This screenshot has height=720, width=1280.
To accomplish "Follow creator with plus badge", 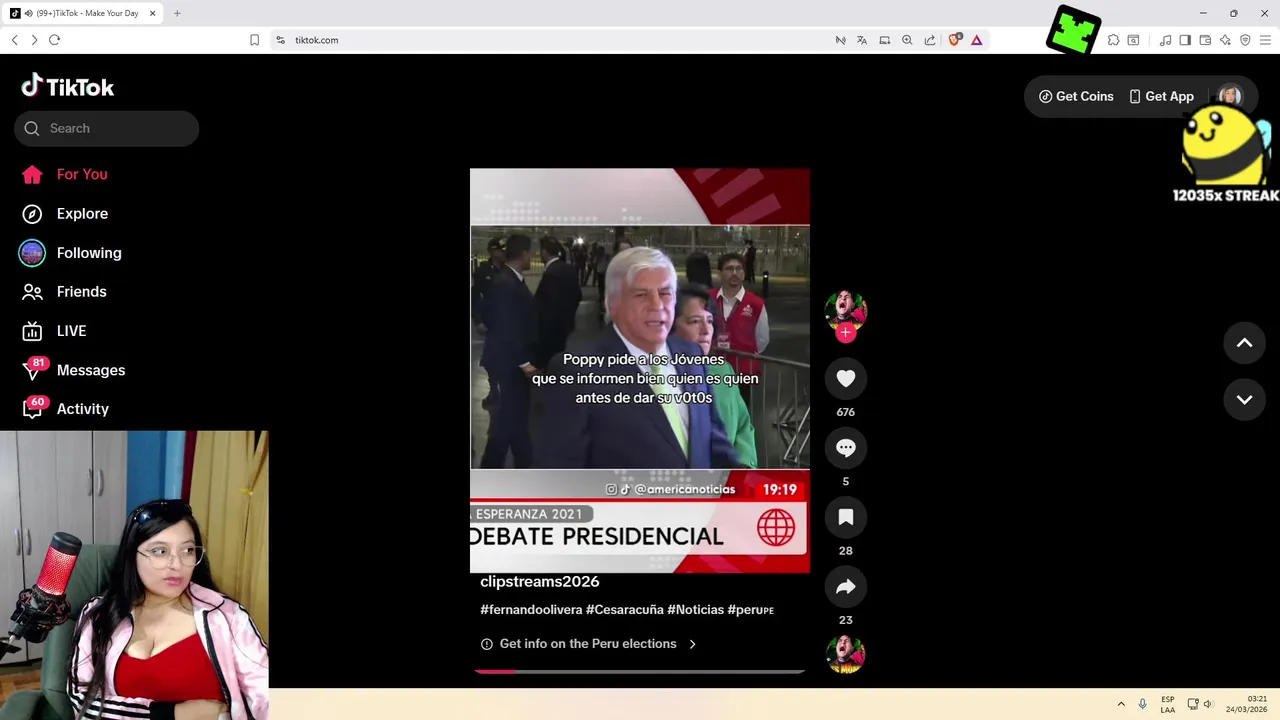I will point(846,333).
